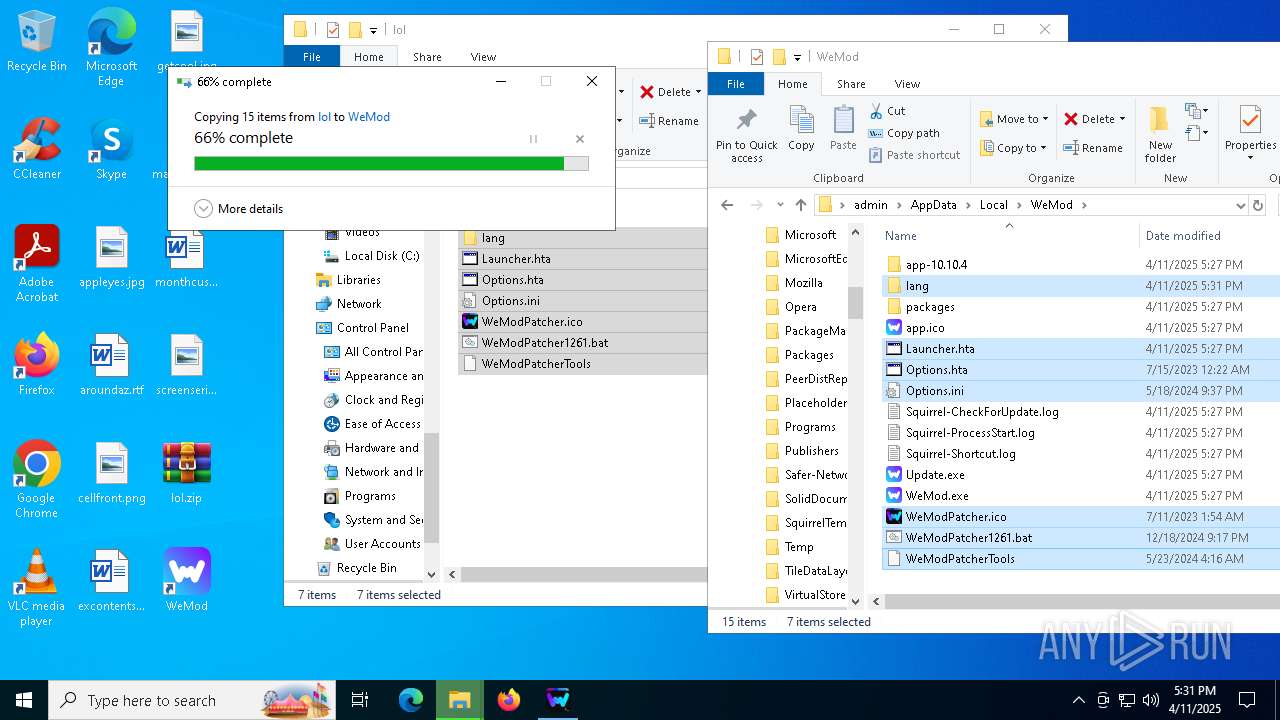Switch to View tab in lol window
Viewport: 1280px width, 720px height.
pyautogui.click(x=483, y=57)
